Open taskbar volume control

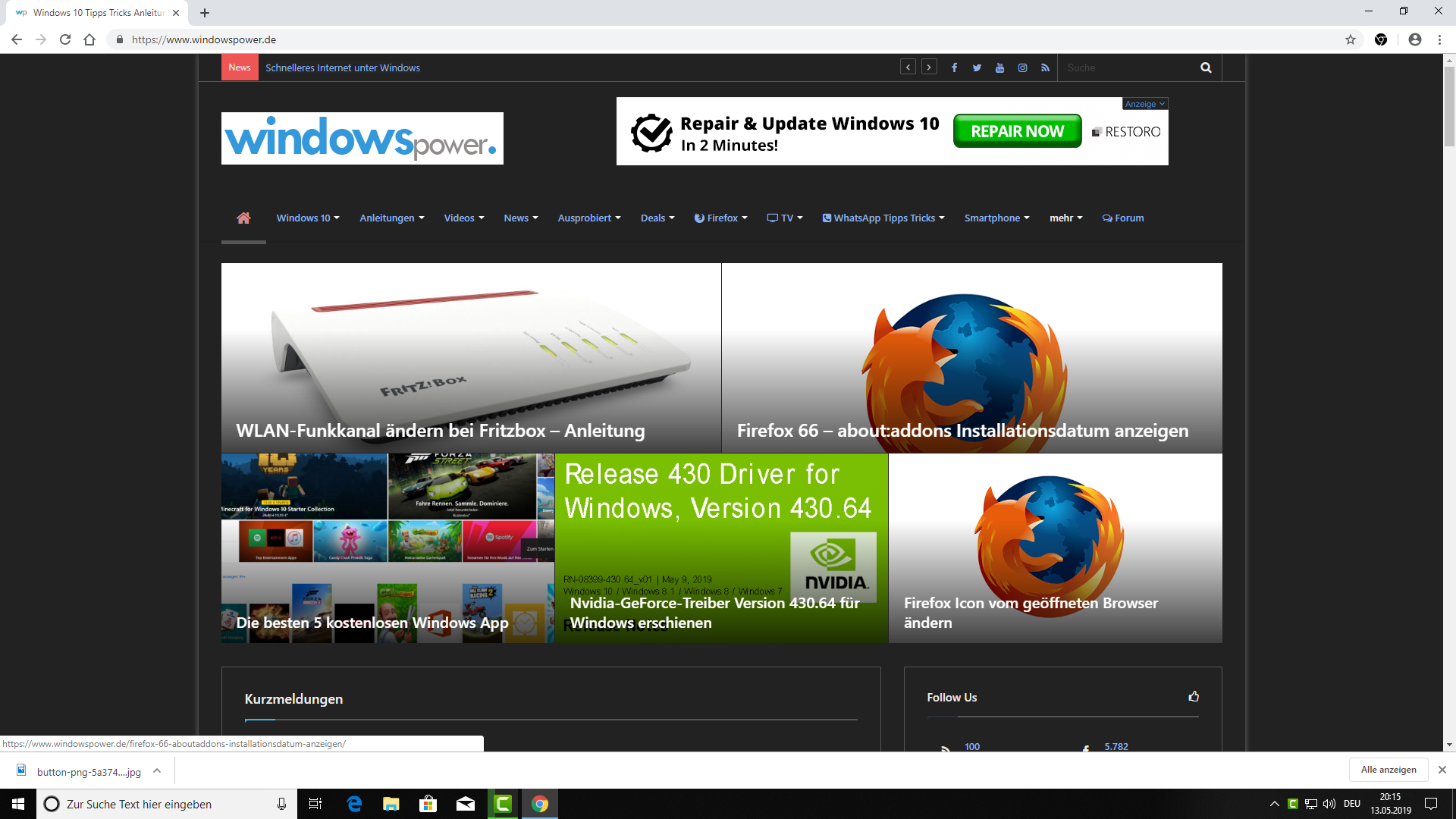(1329, 804)
